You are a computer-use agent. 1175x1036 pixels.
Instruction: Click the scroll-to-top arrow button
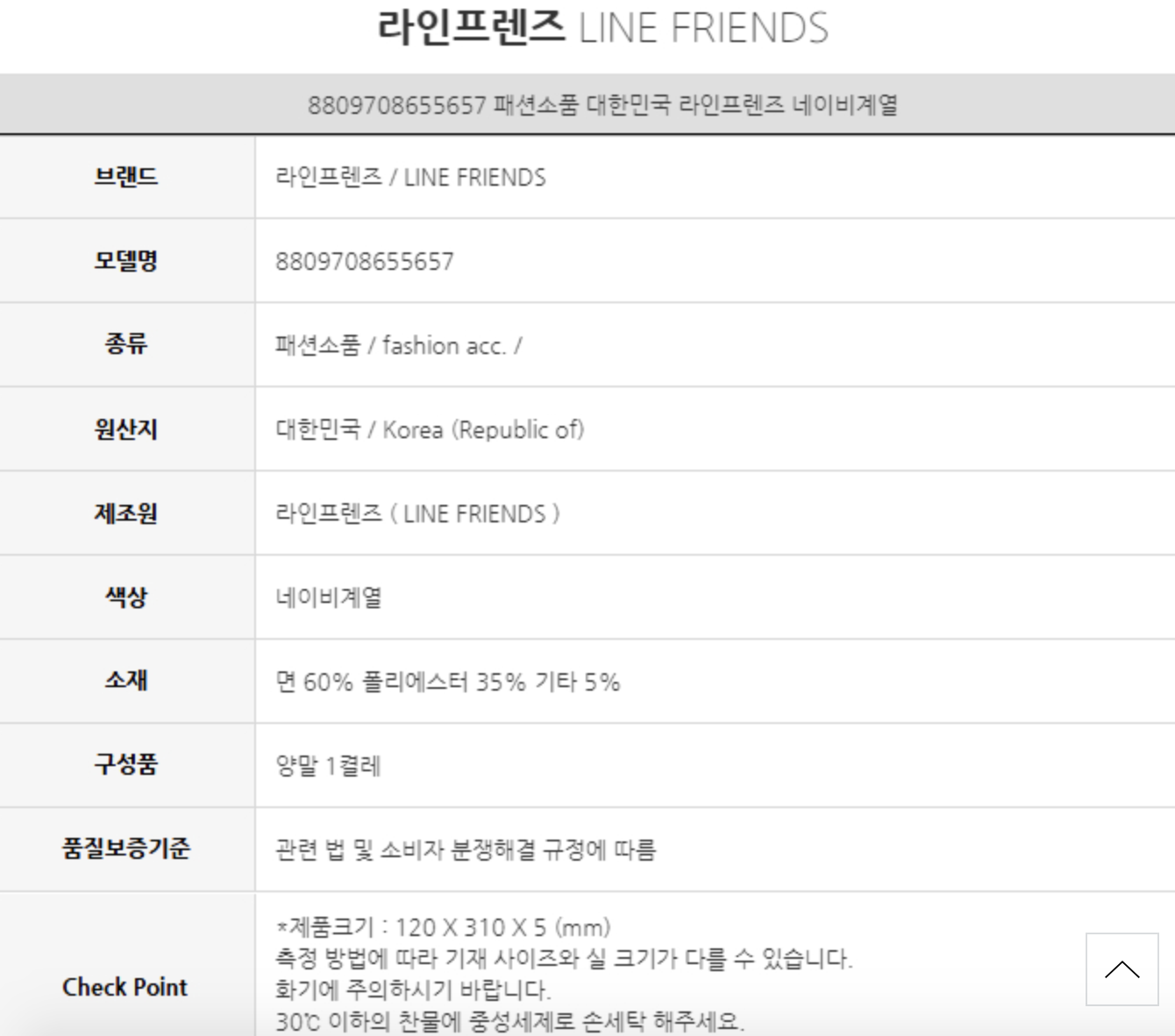(1122, 969)
